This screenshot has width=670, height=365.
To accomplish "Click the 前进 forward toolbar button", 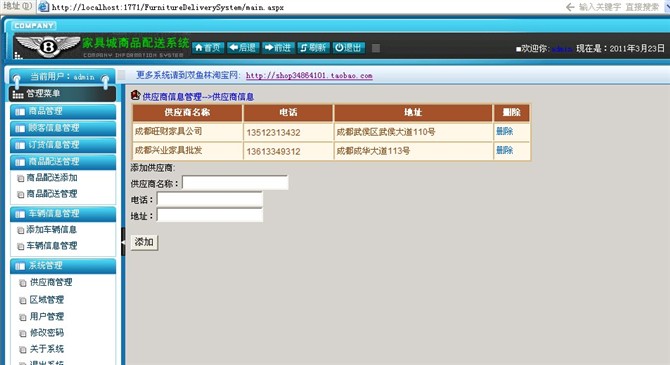I will tap(278, 48).
